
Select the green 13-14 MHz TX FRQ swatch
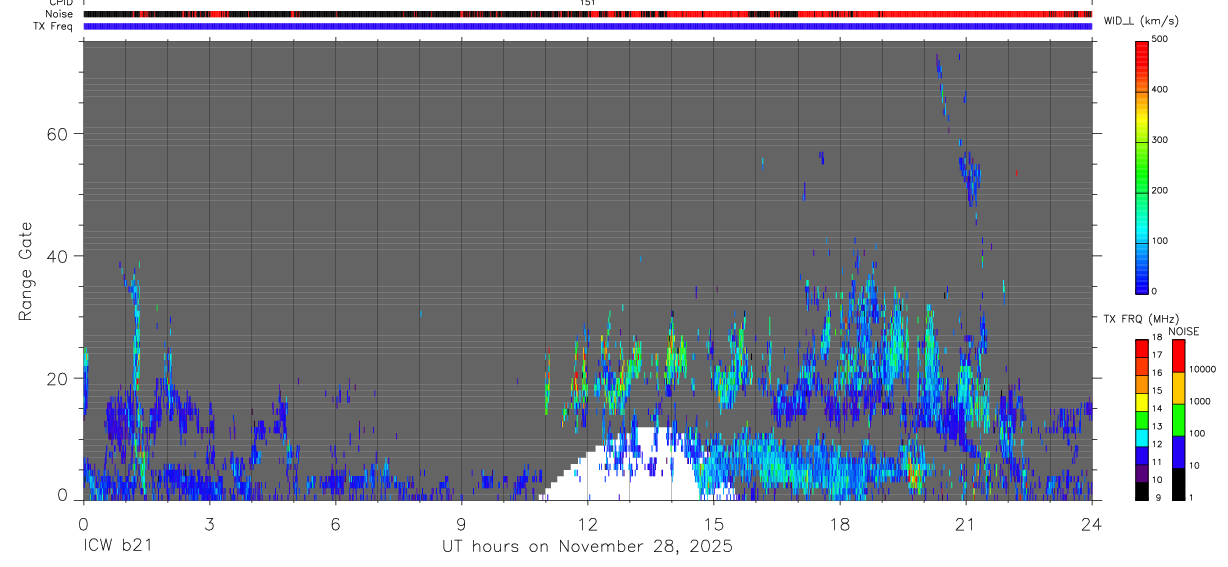pyautogui.click(x=1142, y=419)
